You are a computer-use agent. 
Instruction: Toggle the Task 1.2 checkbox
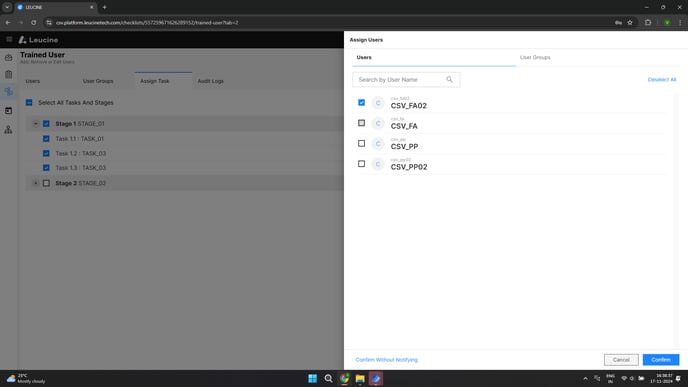(x=46, y=153)
